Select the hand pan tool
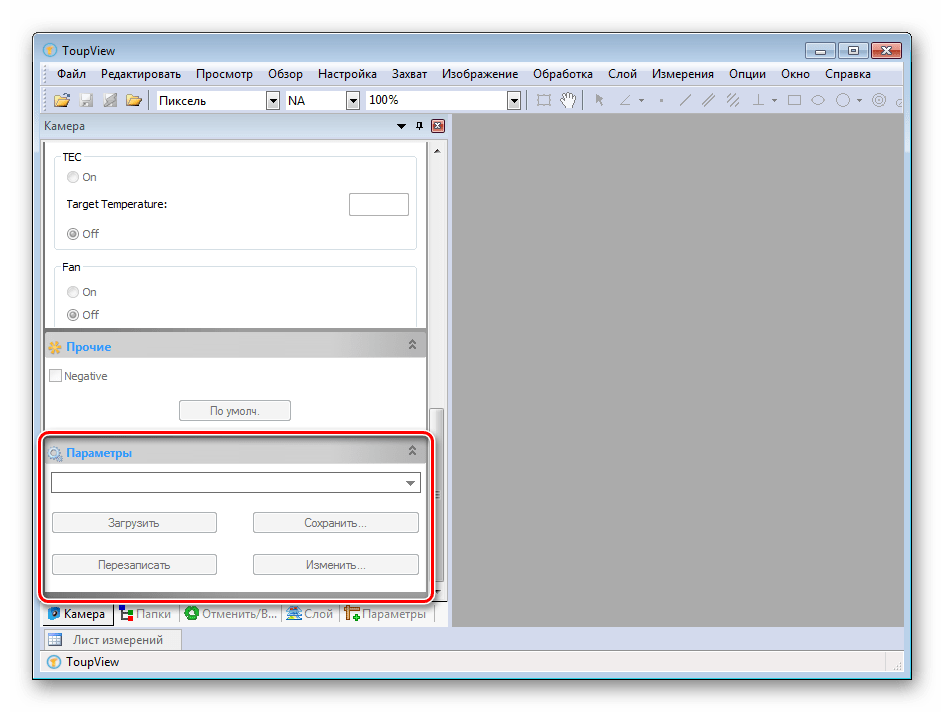Screen dimensions: 944x712 (568, 100)
